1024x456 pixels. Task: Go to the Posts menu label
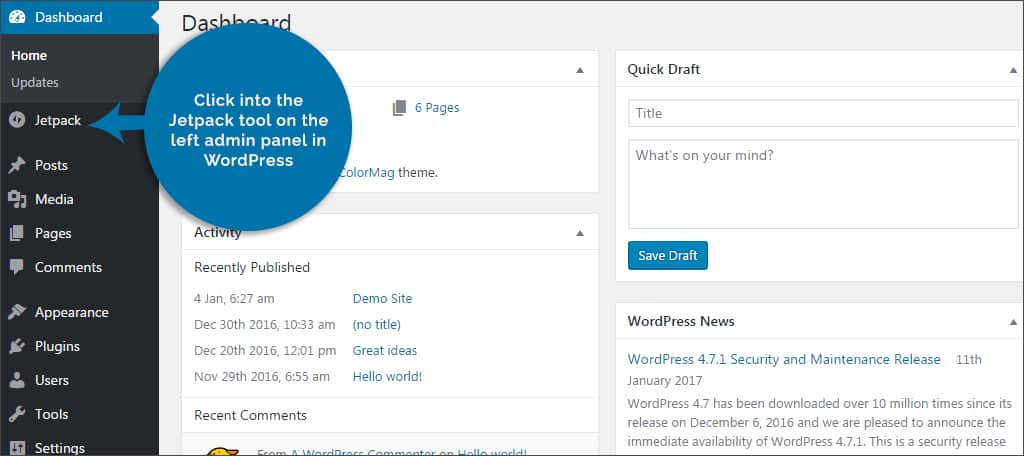click(x=51, y=165)
